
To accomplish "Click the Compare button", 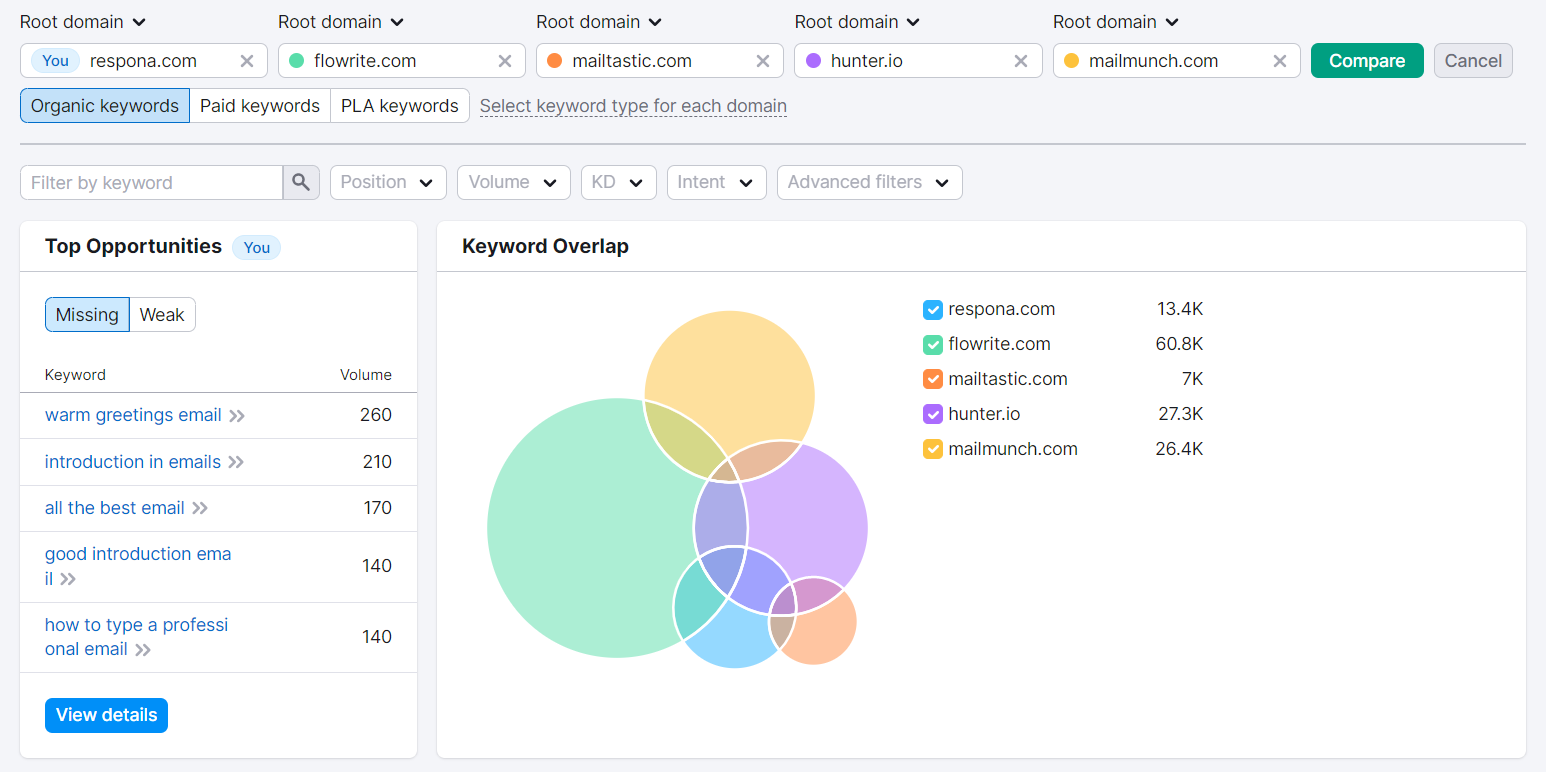I will coord(1367,60).
